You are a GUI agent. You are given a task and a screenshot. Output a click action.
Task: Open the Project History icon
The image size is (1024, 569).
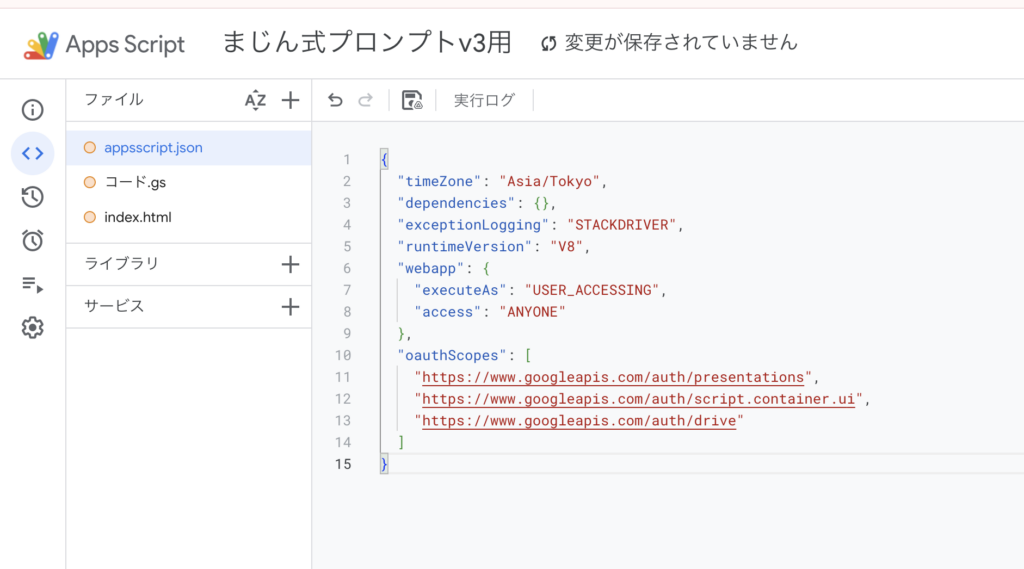pyautogui.click(x=32, y=197)
